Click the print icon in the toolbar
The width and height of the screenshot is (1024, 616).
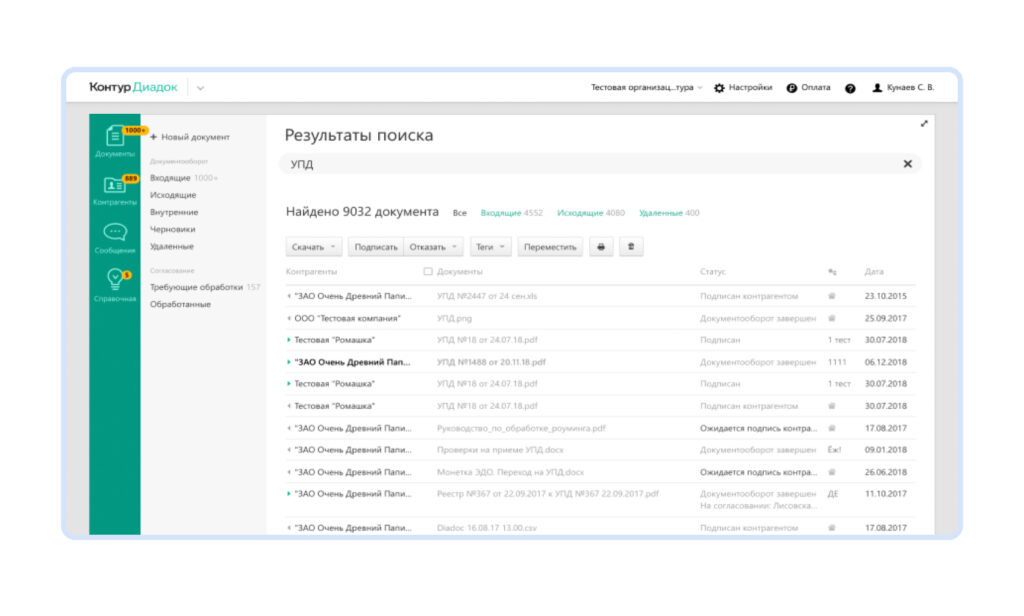click(x=600, y=246)
